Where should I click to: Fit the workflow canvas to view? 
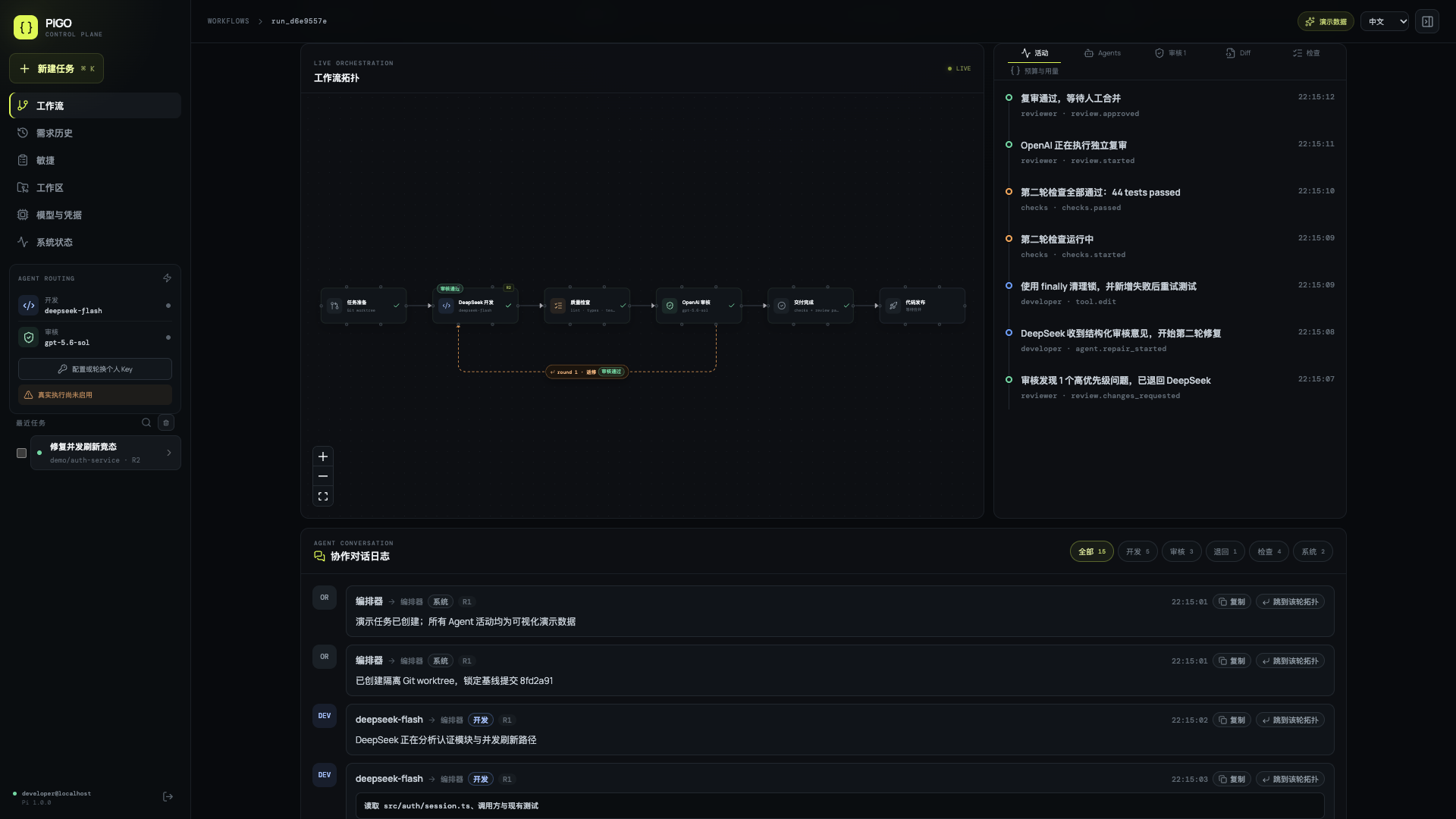(x=323, y=496)
